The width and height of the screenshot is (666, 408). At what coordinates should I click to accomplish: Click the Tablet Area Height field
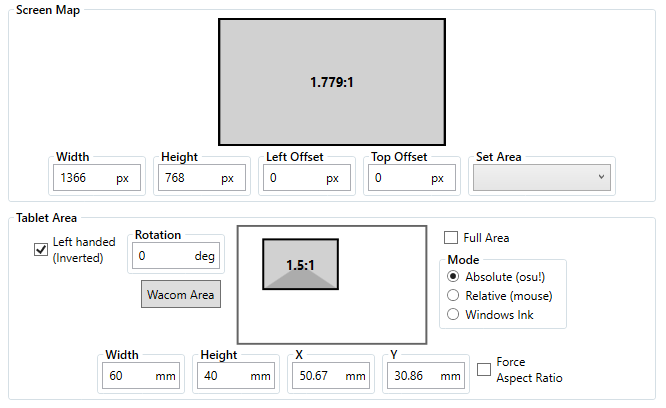236,376
